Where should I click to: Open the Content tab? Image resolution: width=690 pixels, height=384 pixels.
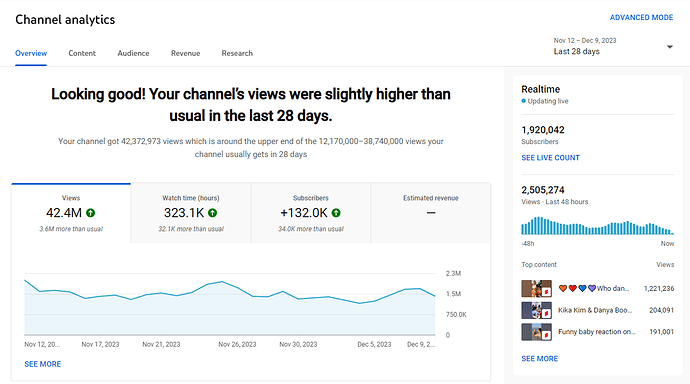pyautogui.click(x=82, y=53)
